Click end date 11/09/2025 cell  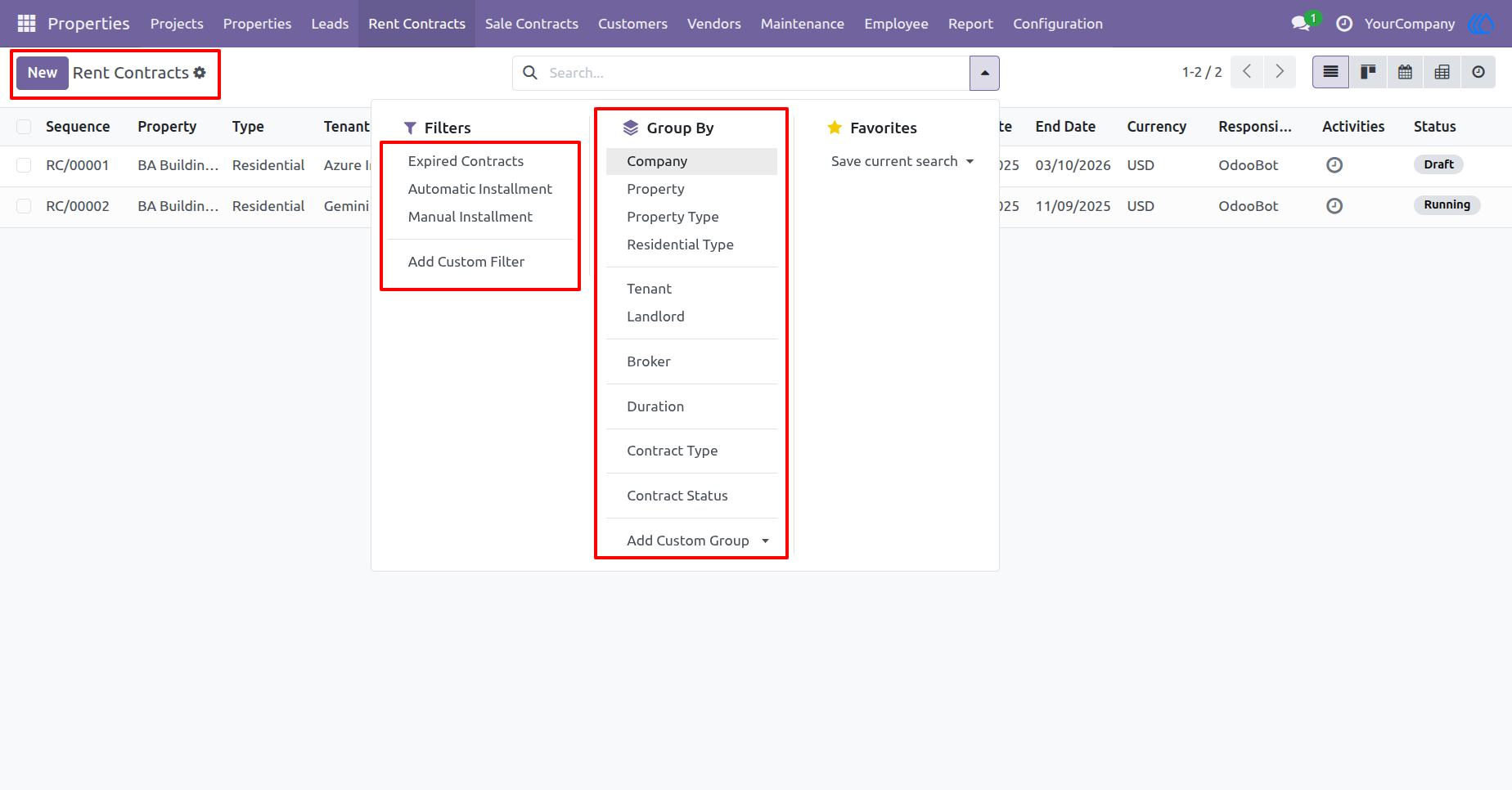1073,206
